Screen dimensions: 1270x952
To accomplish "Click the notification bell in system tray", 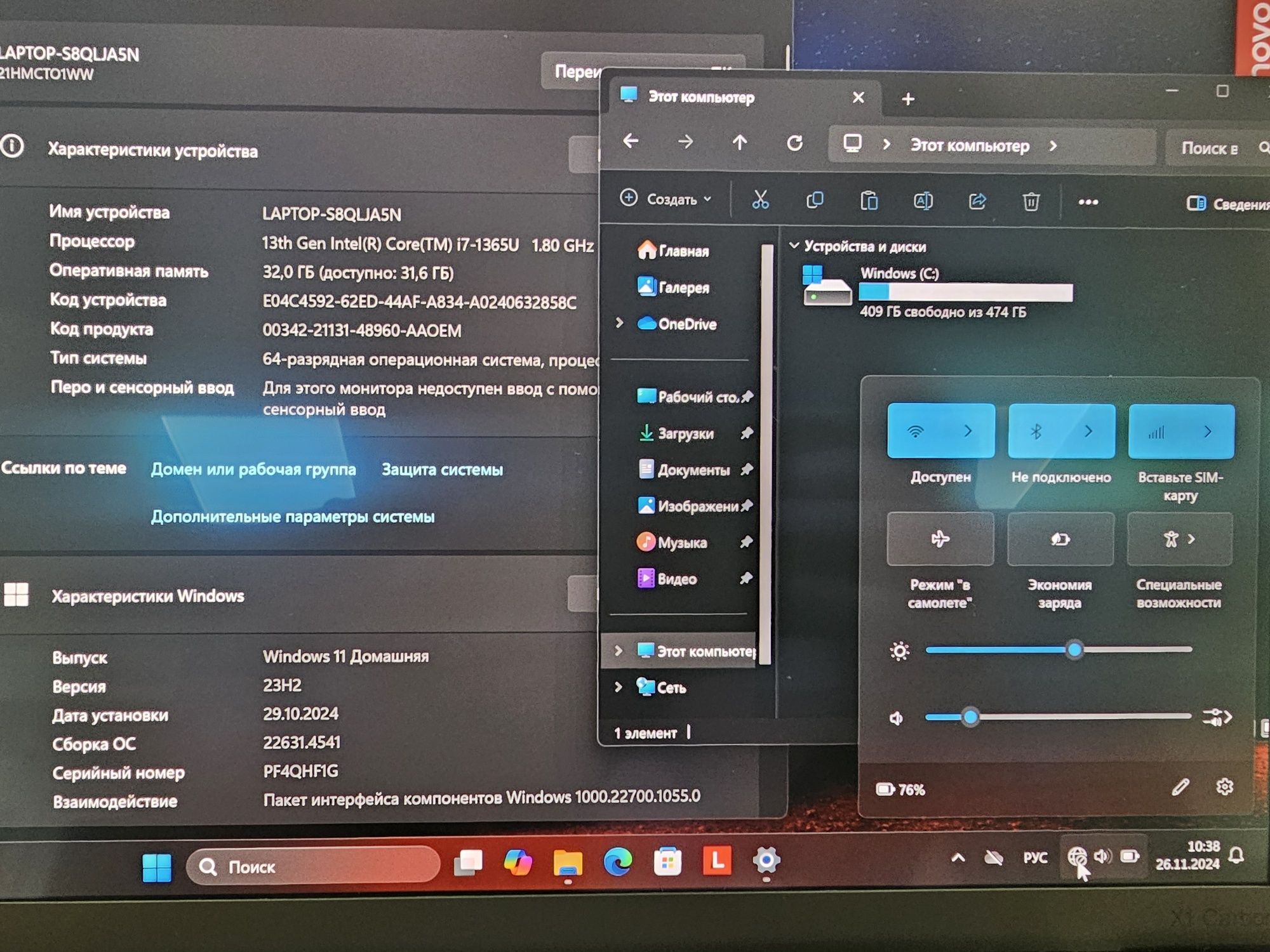I will point(1236,856).
